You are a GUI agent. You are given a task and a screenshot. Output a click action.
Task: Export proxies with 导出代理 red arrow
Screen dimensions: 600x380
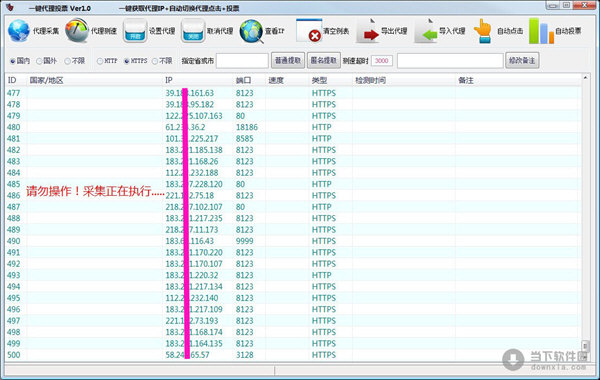point(368,31)
